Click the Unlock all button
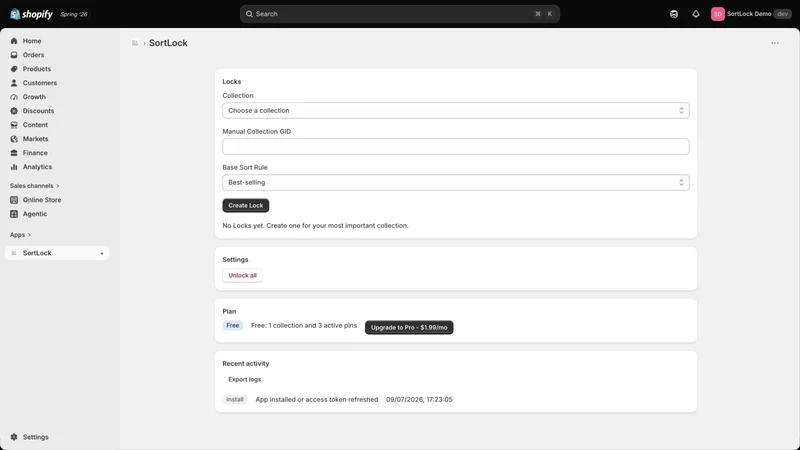The width and height of the screenshot is (800, 450). pos(242,276)
